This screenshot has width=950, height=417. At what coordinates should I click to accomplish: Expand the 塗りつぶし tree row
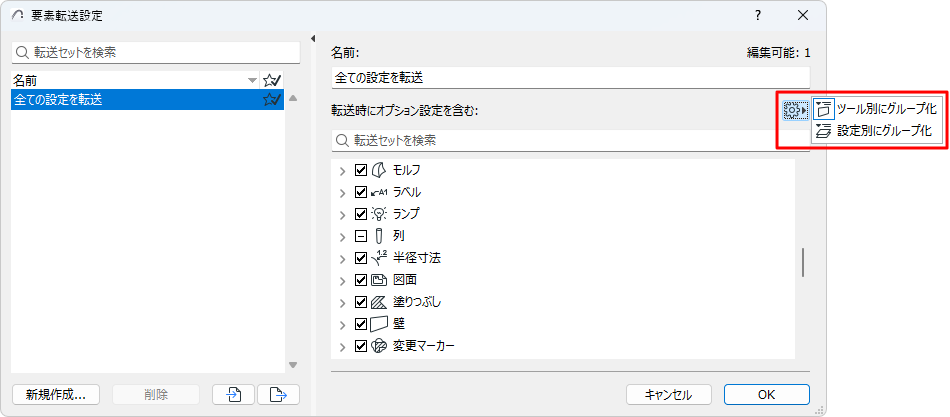pos(342,302)
